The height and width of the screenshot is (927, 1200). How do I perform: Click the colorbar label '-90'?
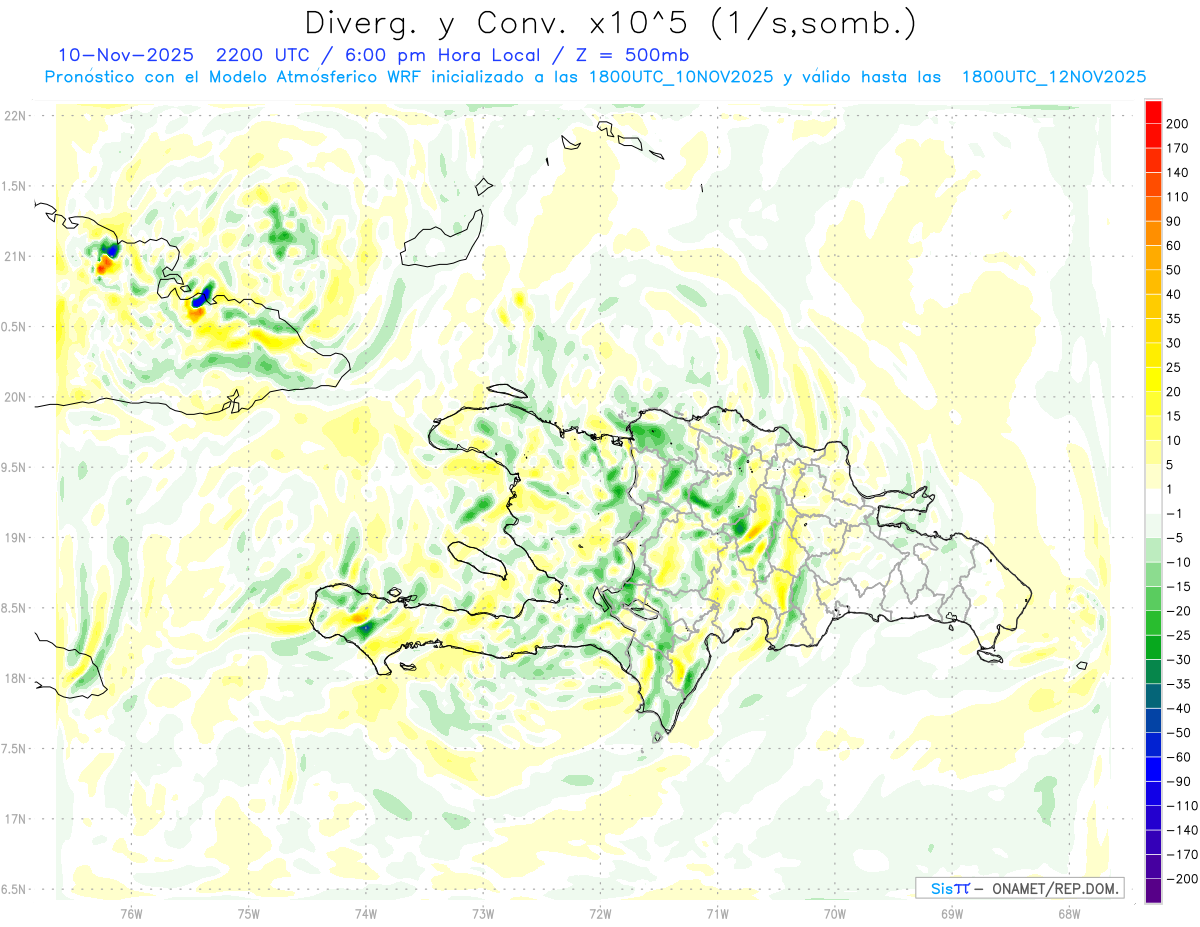(x=1178, y=782)
